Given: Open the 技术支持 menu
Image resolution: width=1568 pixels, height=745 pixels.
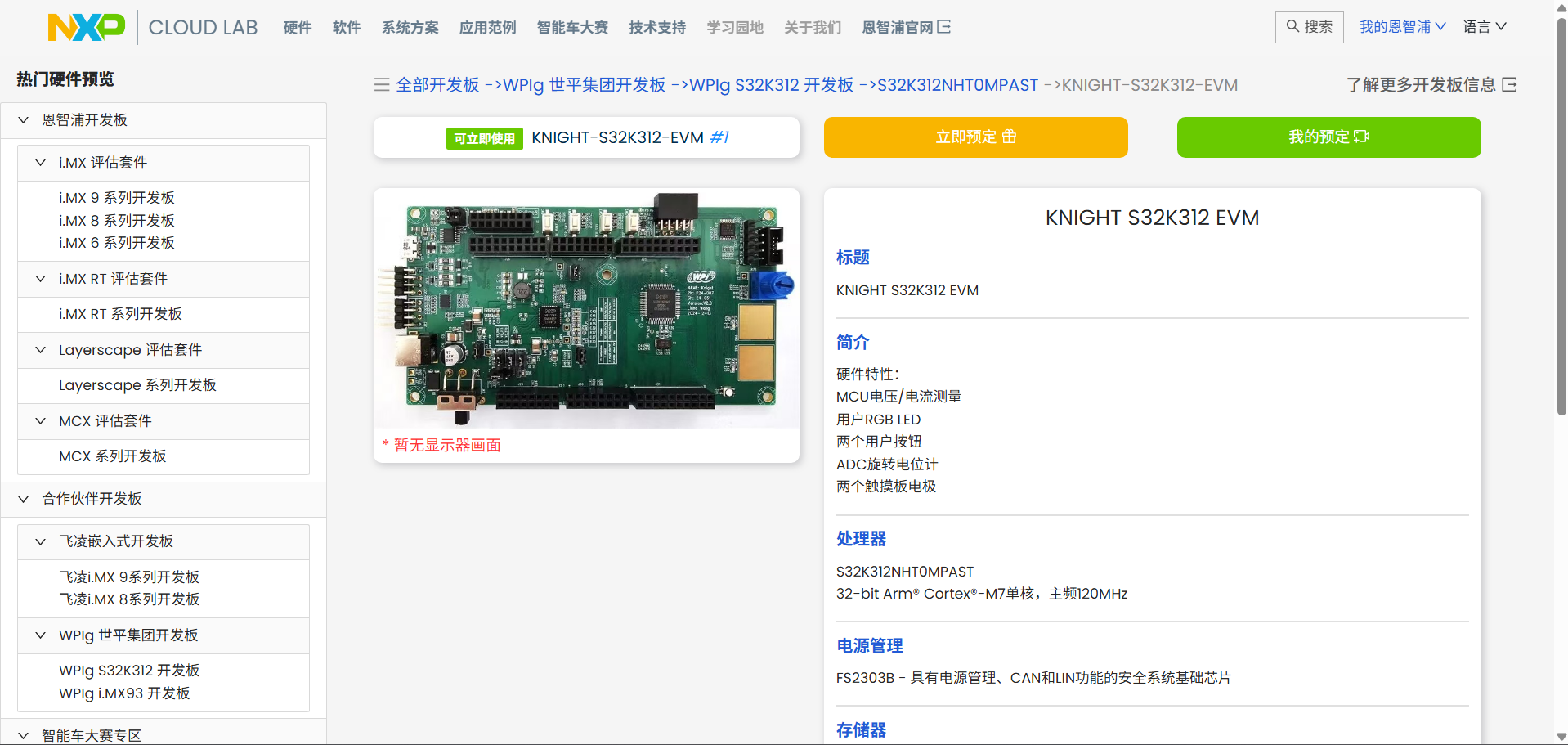Looking at the screenshot, I should pyautogui.click(x=658, y=28).
